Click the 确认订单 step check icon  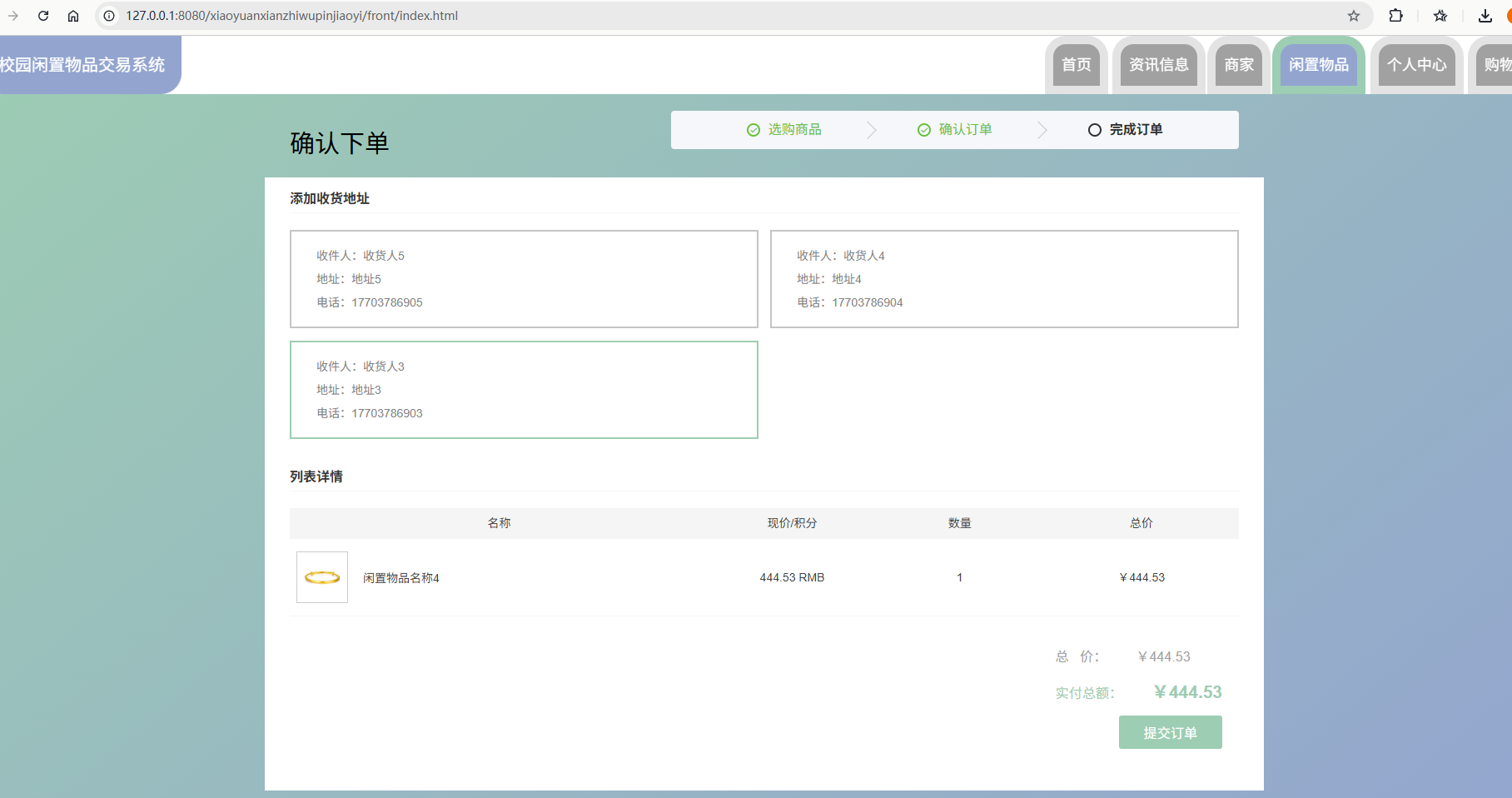click(923, 129)
